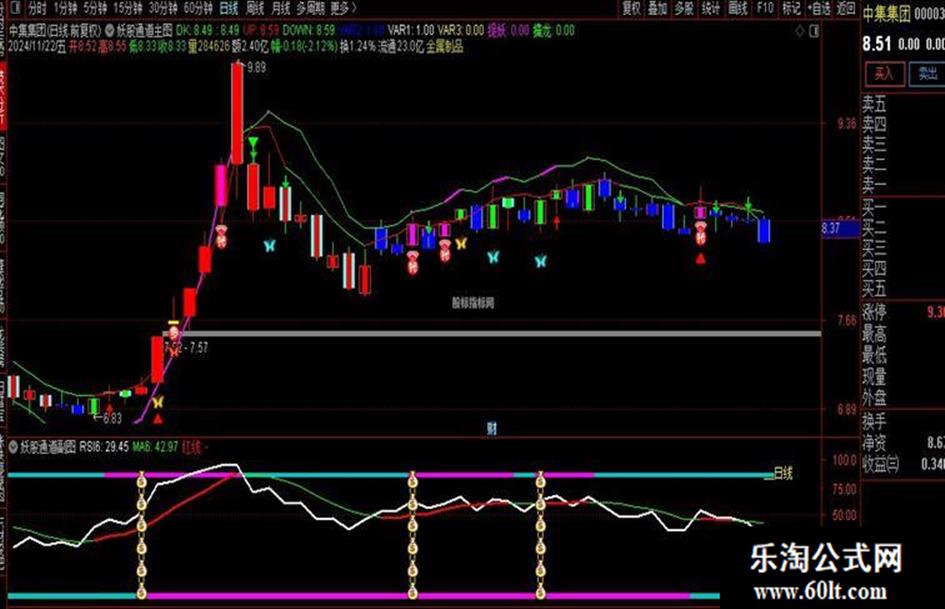Click the 8.51 current price in right panel

877,43
